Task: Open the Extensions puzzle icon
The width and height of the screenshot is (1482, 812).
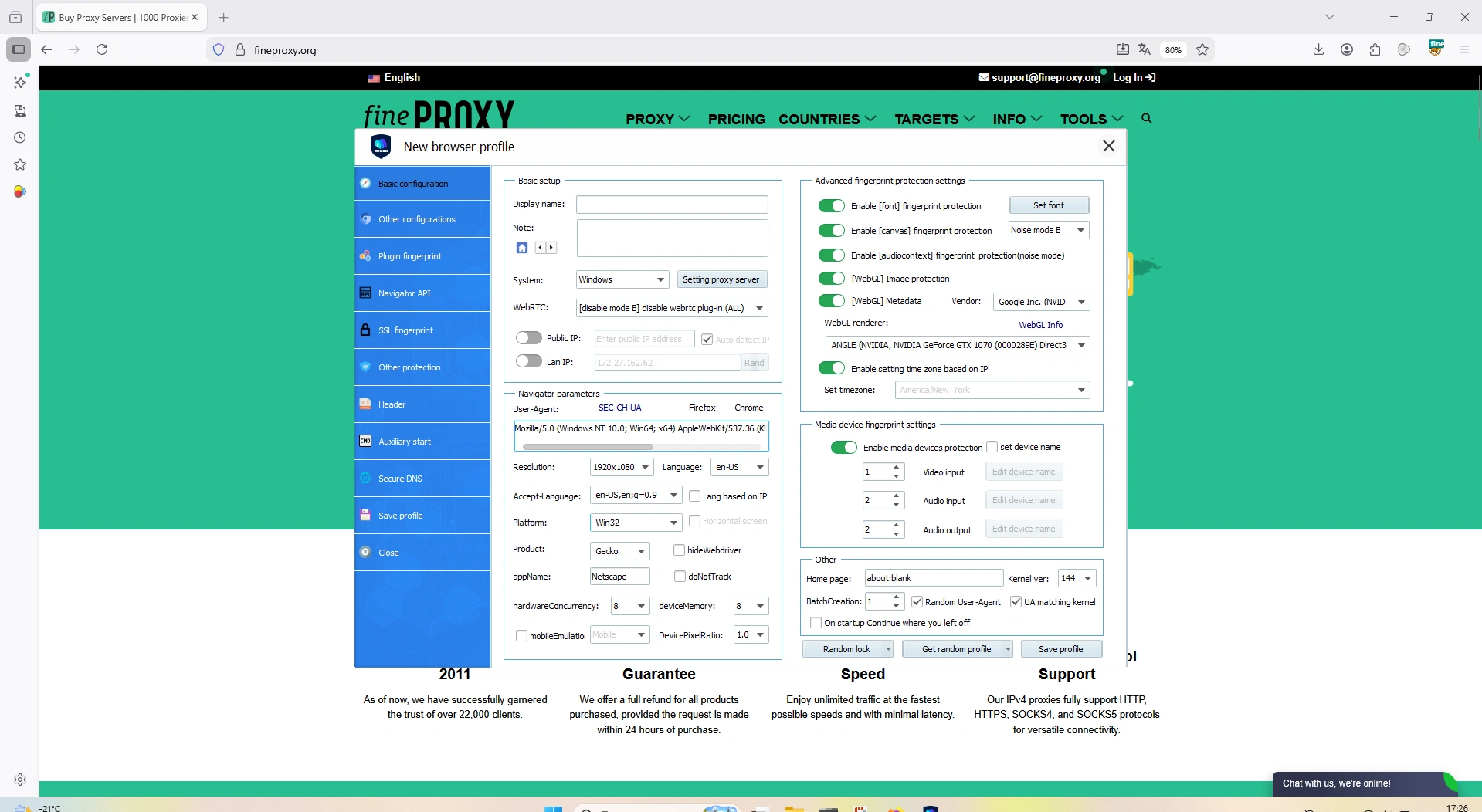Action: tap(1375, 49)
